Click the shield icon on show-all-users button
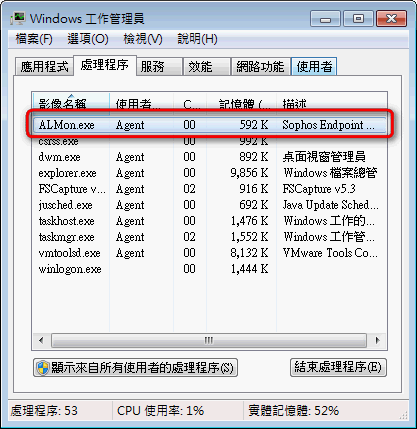This screenshot has width=417, height=429. pos(43,368)
